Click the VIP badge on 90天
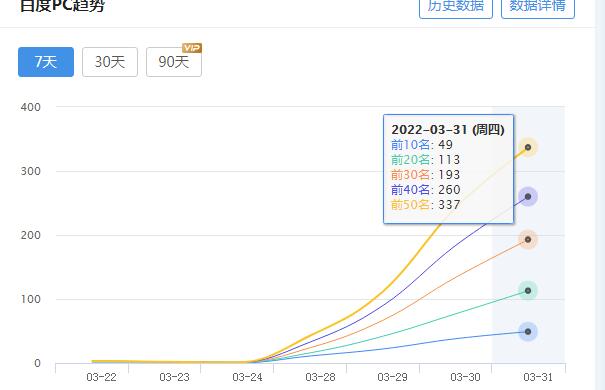605x390 pixels. (x=192, y=48)
